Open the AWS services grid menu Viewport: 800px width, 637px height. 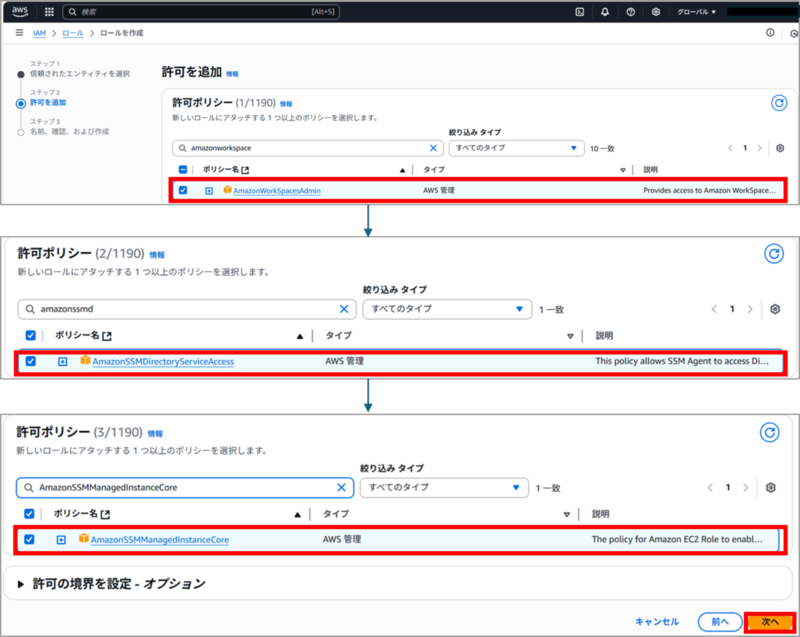click(x=49, y=12)
